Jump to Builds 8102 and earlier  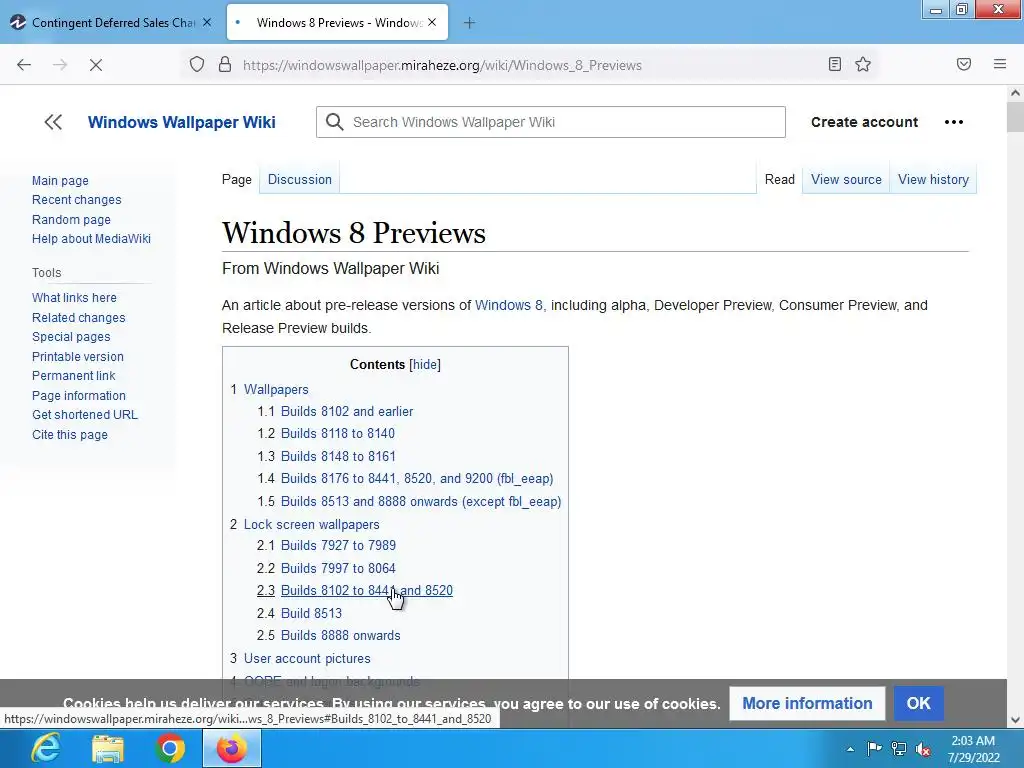[347, 411]
